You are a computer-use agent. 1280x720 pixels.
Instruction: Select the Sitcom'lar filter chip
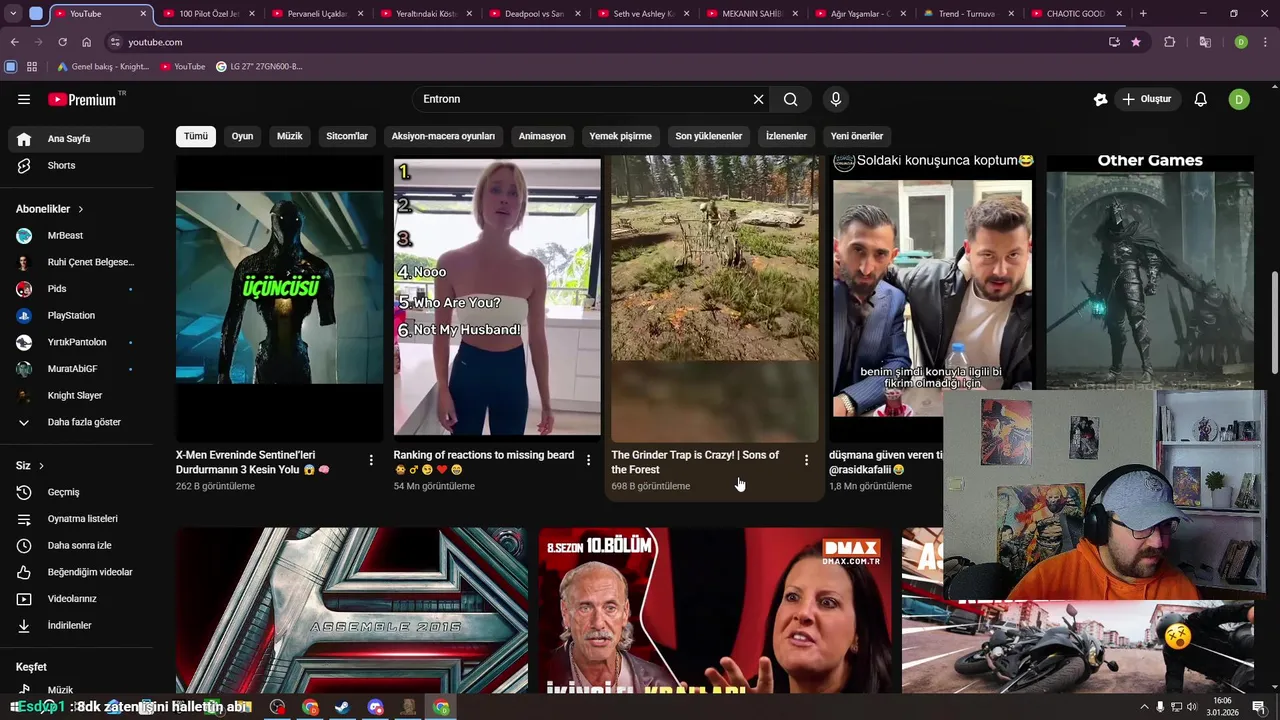[347, 136]
